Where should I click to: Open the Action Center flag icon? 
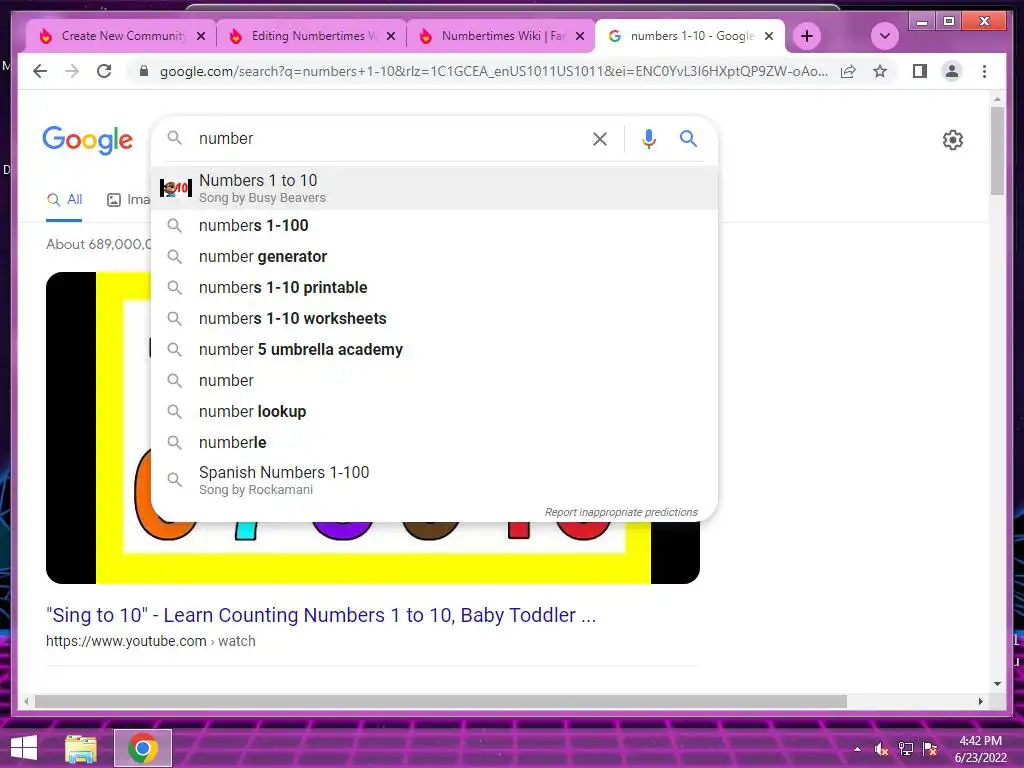930,749
